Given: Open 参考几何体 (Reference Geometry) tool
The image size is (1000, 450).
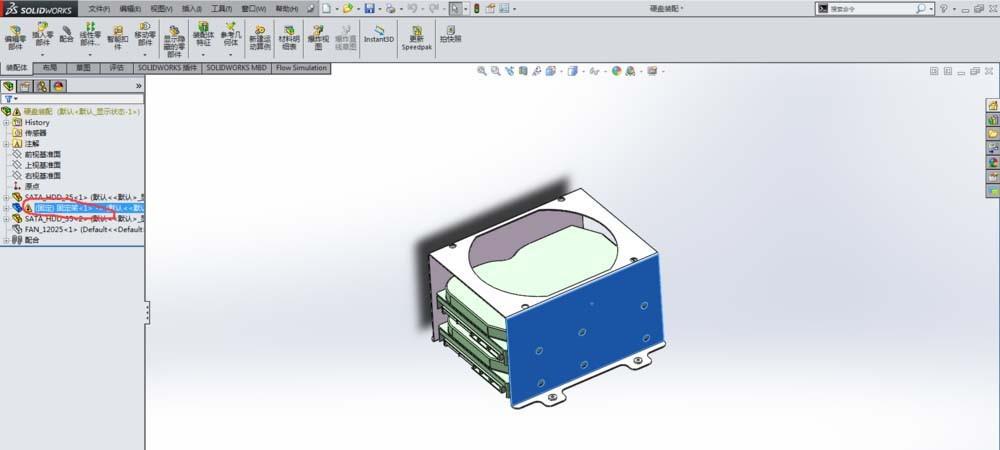Looking at the screenshot, I should pos(230,35).
